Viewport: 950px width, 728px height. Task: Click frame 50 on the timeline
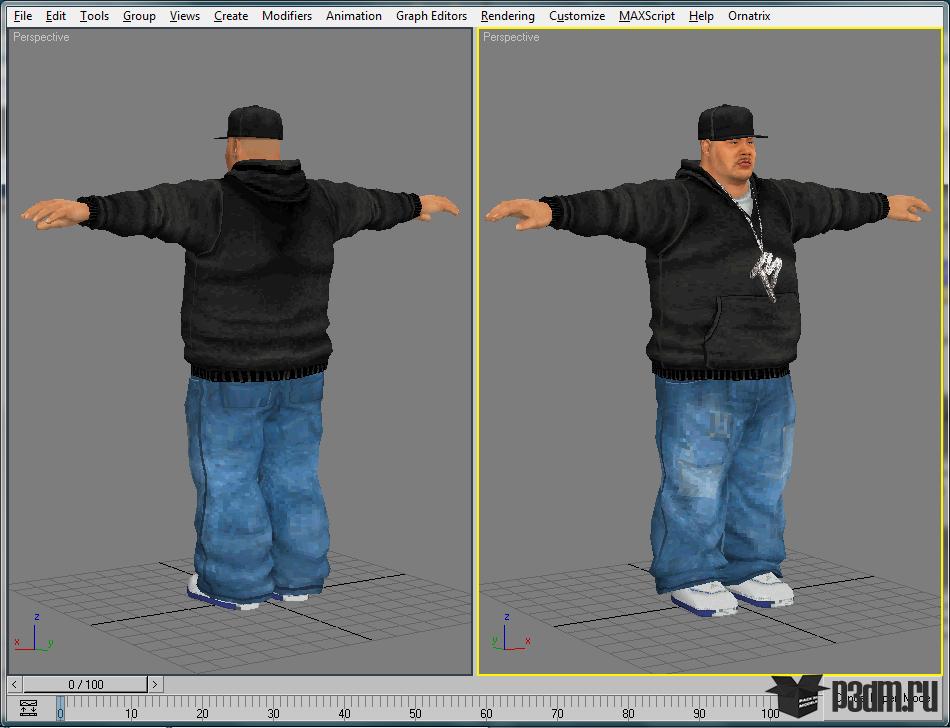click(x=416, y=709)
